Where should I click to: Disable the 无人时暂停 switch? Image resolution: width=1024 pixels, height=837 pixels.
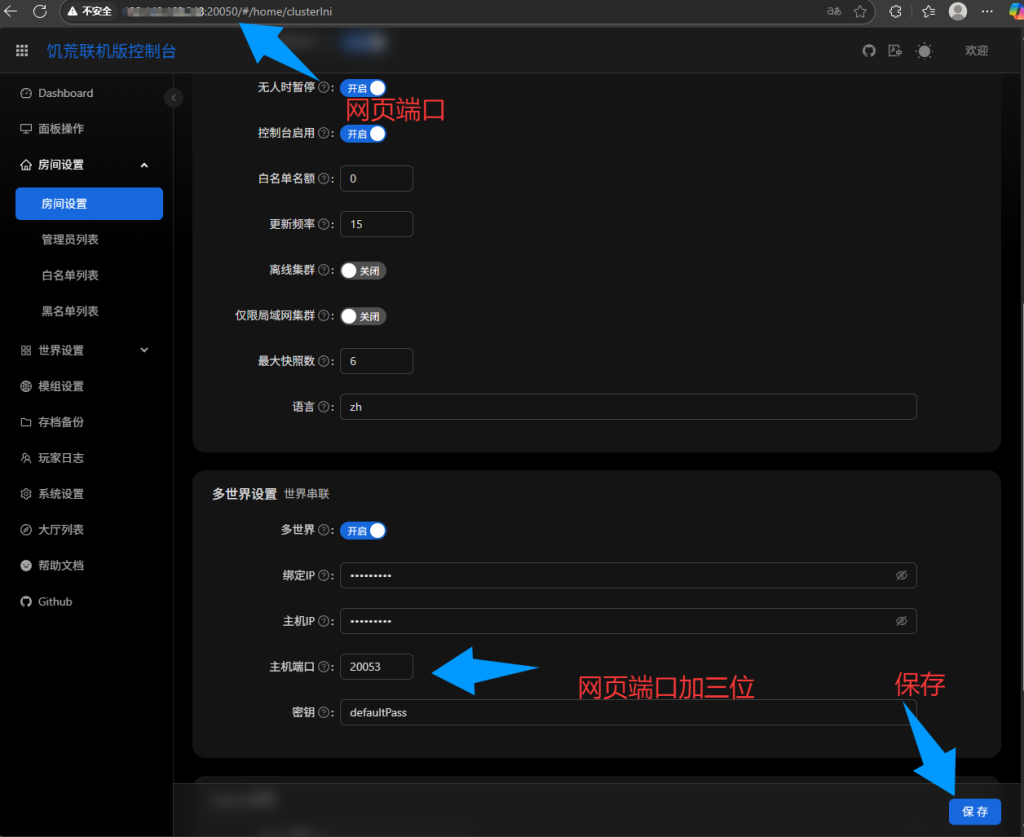(363, 88)
